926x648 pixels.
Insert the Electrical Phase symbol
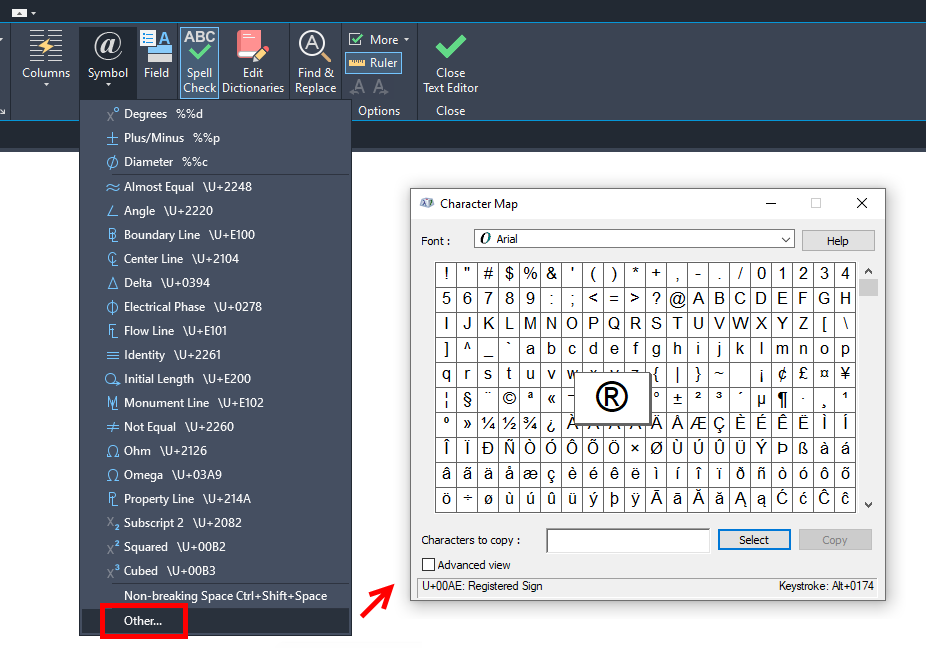coord(216,307)
